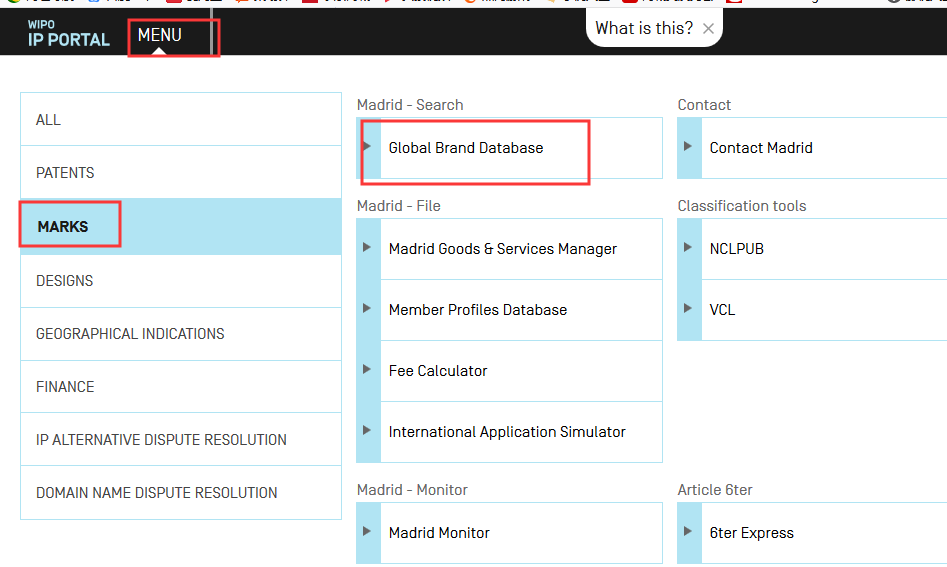This screenshot has height=567, width=947.
Task: Select the MARKS category
Action: tap(181, 226)
